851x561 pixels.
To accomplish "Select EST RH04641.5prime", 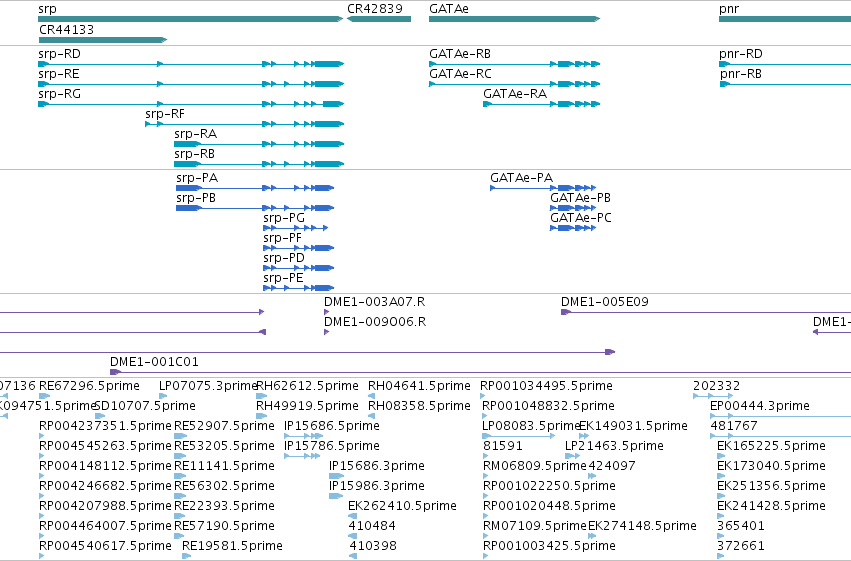I will click(x=372, y=396).
